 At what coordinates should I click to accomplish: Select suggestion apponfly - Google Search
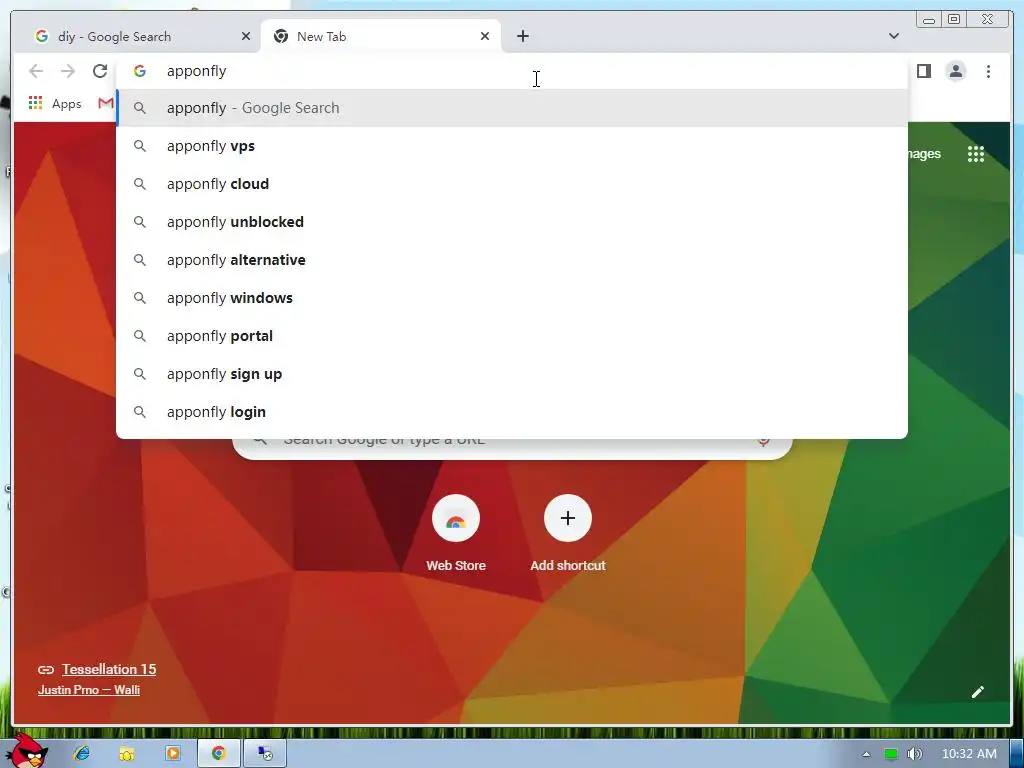pos(512,108)
